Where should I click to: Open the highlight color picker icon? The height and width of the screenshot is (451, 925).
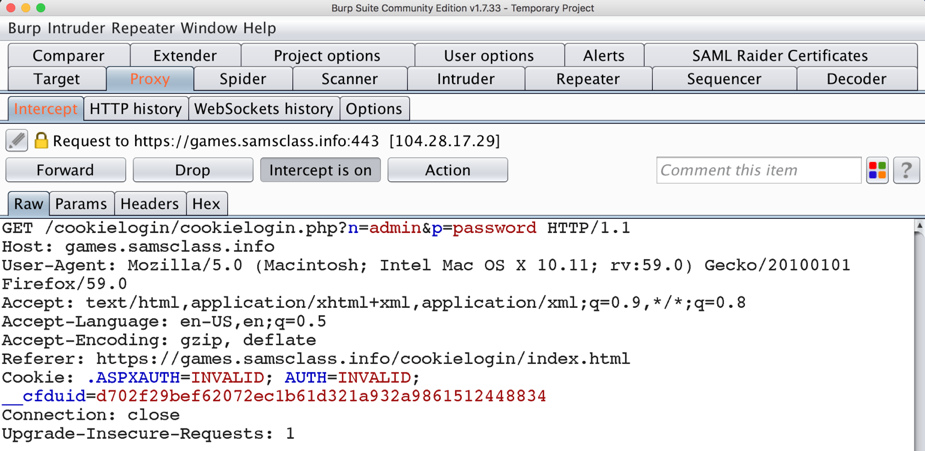(877, 170)
